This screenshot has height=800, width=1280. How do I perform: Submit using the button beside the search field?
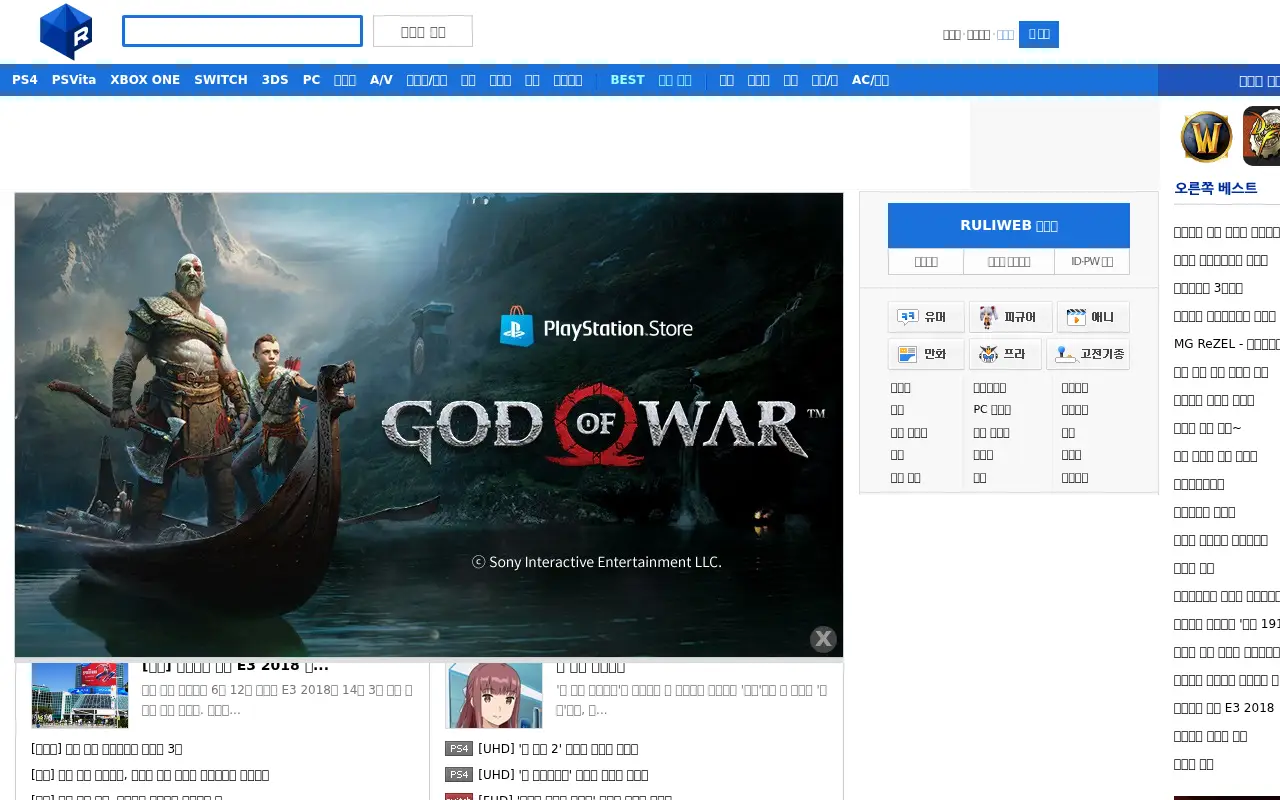pyautogui.click(x=423, y=31)
